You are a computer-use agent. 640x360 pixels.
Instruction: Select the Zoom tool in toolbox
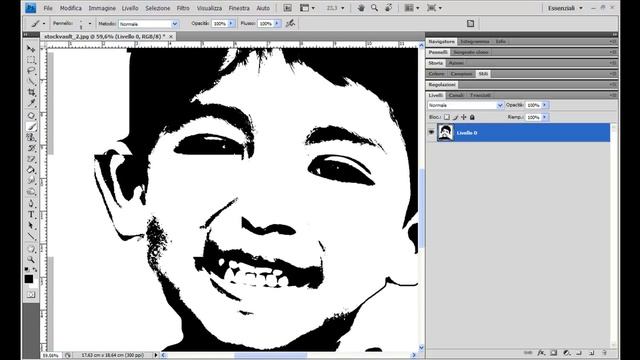tap(31, 260)
